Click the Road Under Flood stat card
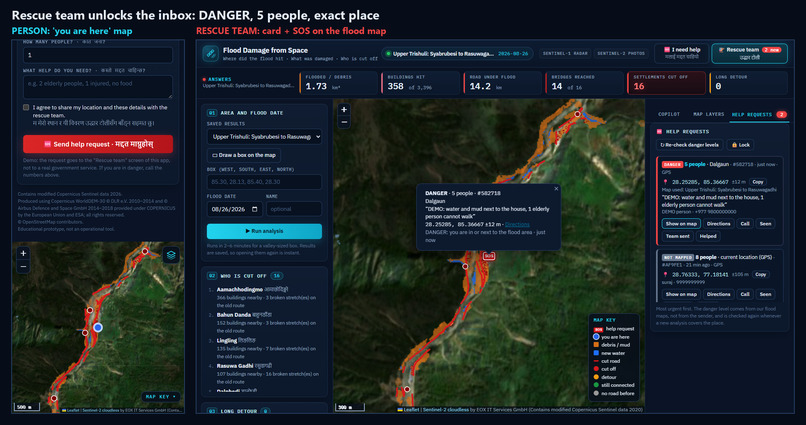Screen dimensions: 806x425 pos(502,83)
